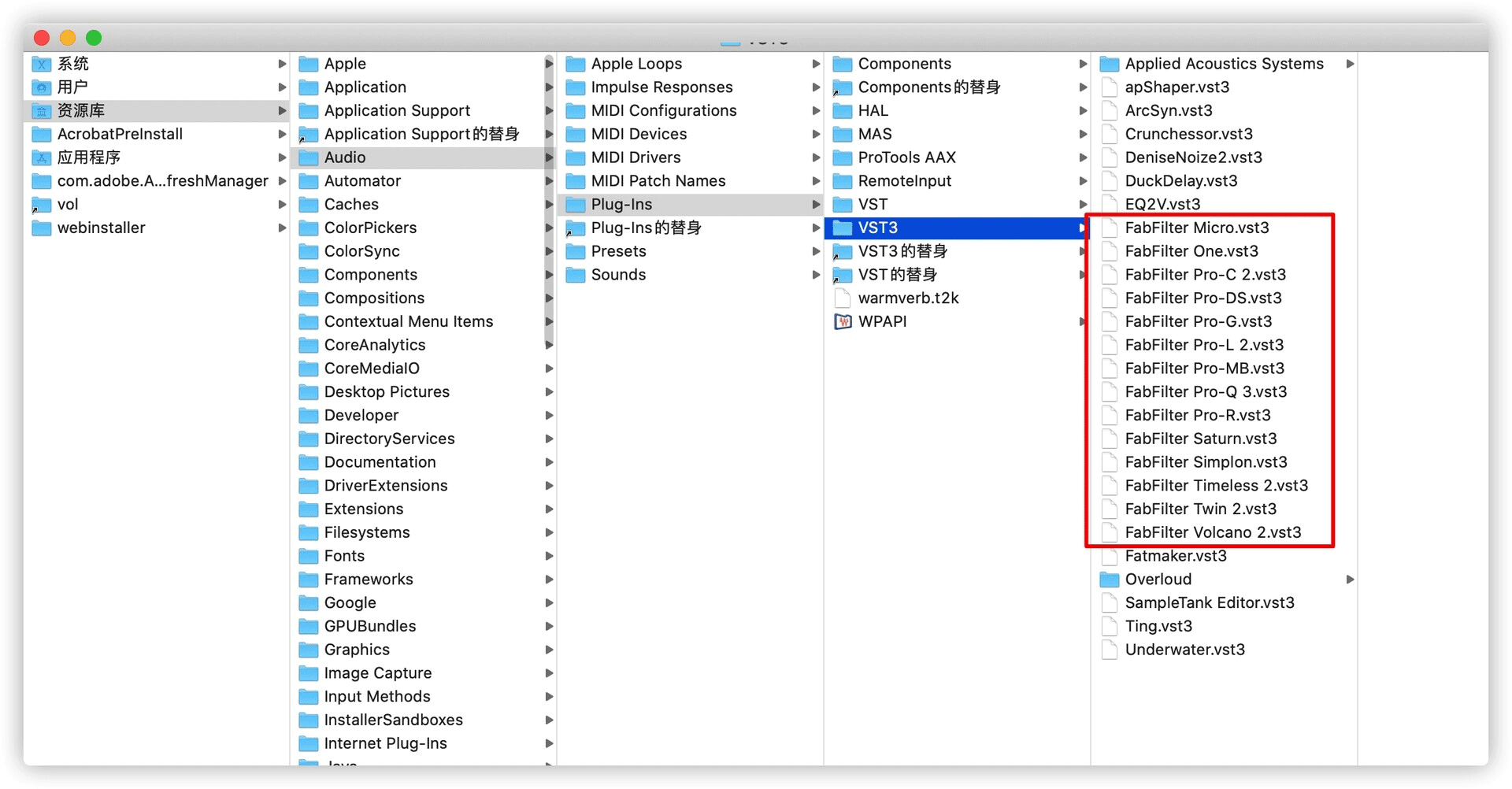This screenshot has width=1512, height=789.
Task: Expand the Internet Plug-Ins arrow
Action: [549, 744]
